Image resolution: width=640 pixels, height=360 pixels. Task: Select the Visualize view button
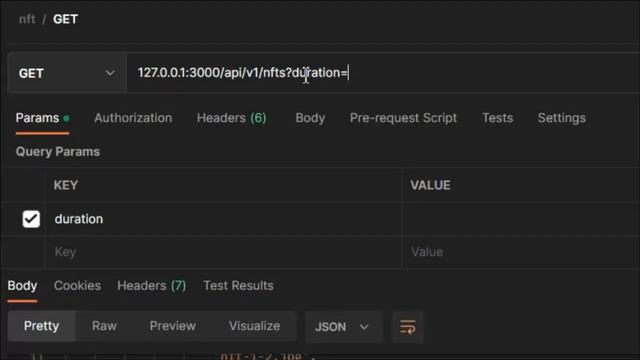tap(254, 326)
